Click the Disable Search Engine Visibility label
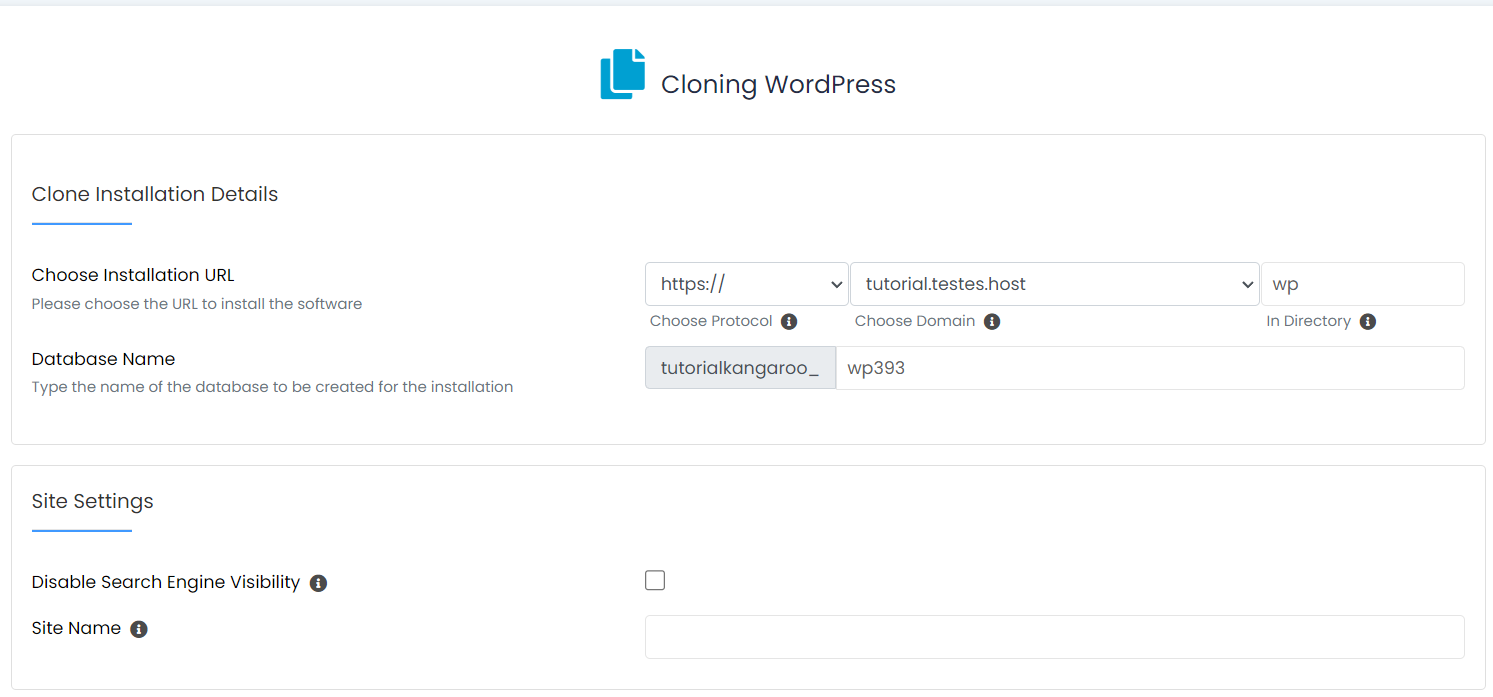This screenshot has width=1493, height=697. click(x=166, y=582)
